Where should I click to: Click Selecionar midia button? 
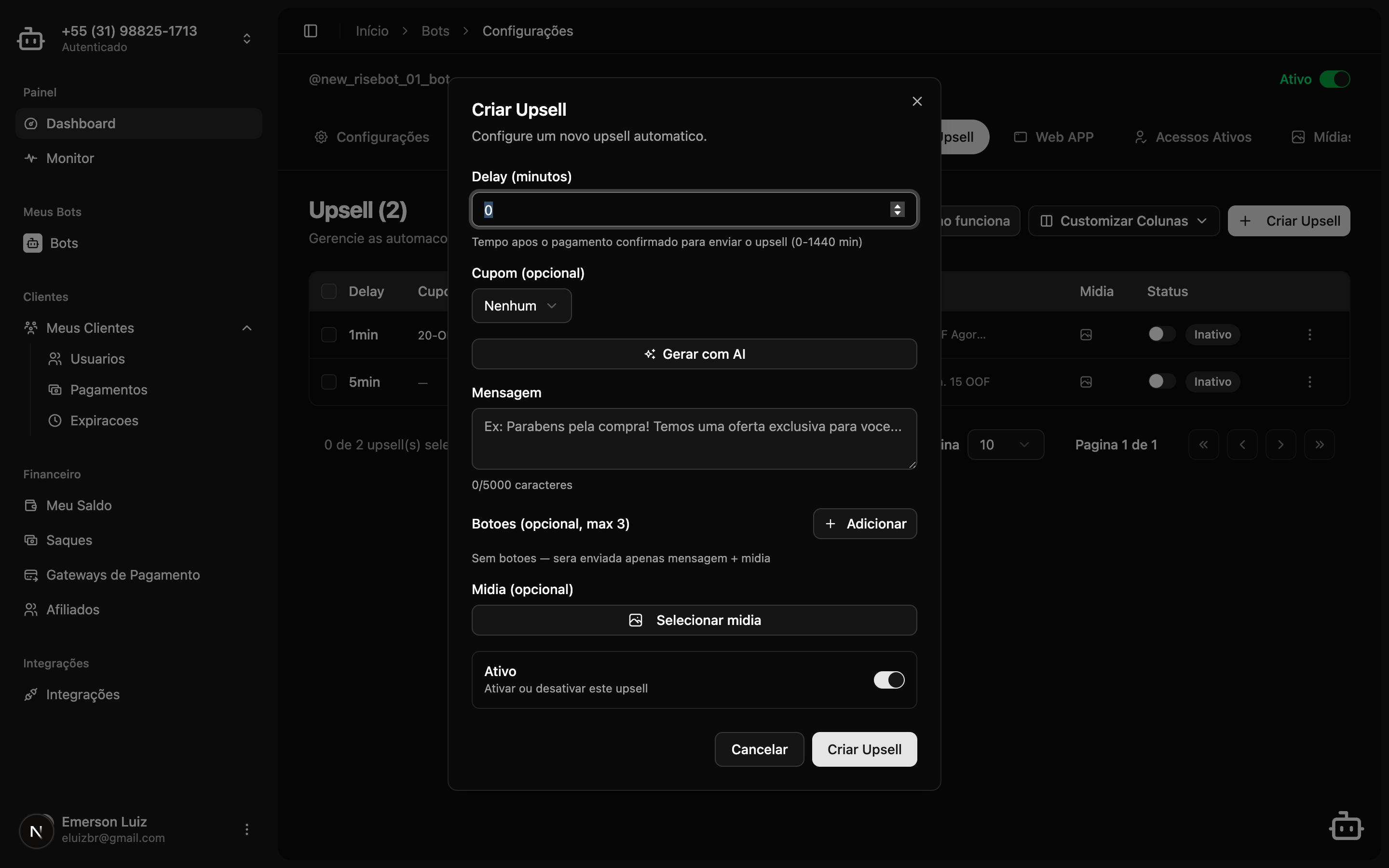coord(694,620)
